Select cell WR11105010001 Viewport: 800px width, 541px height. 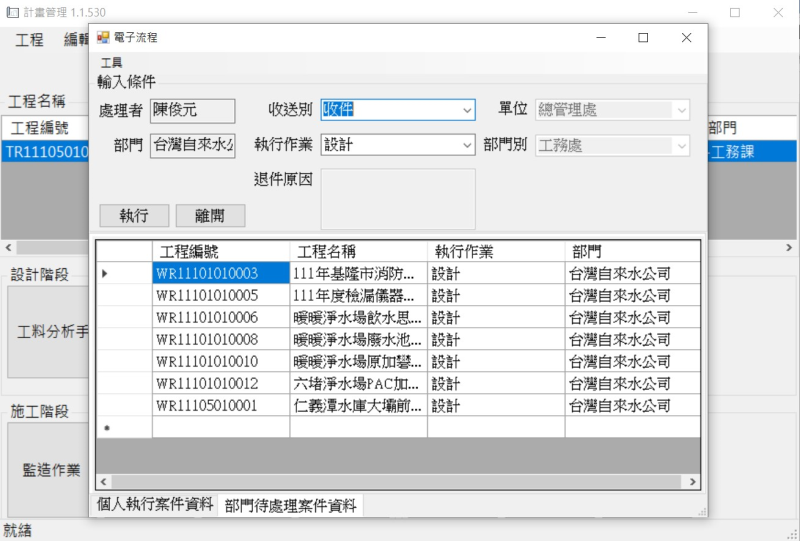click(221, 405)
